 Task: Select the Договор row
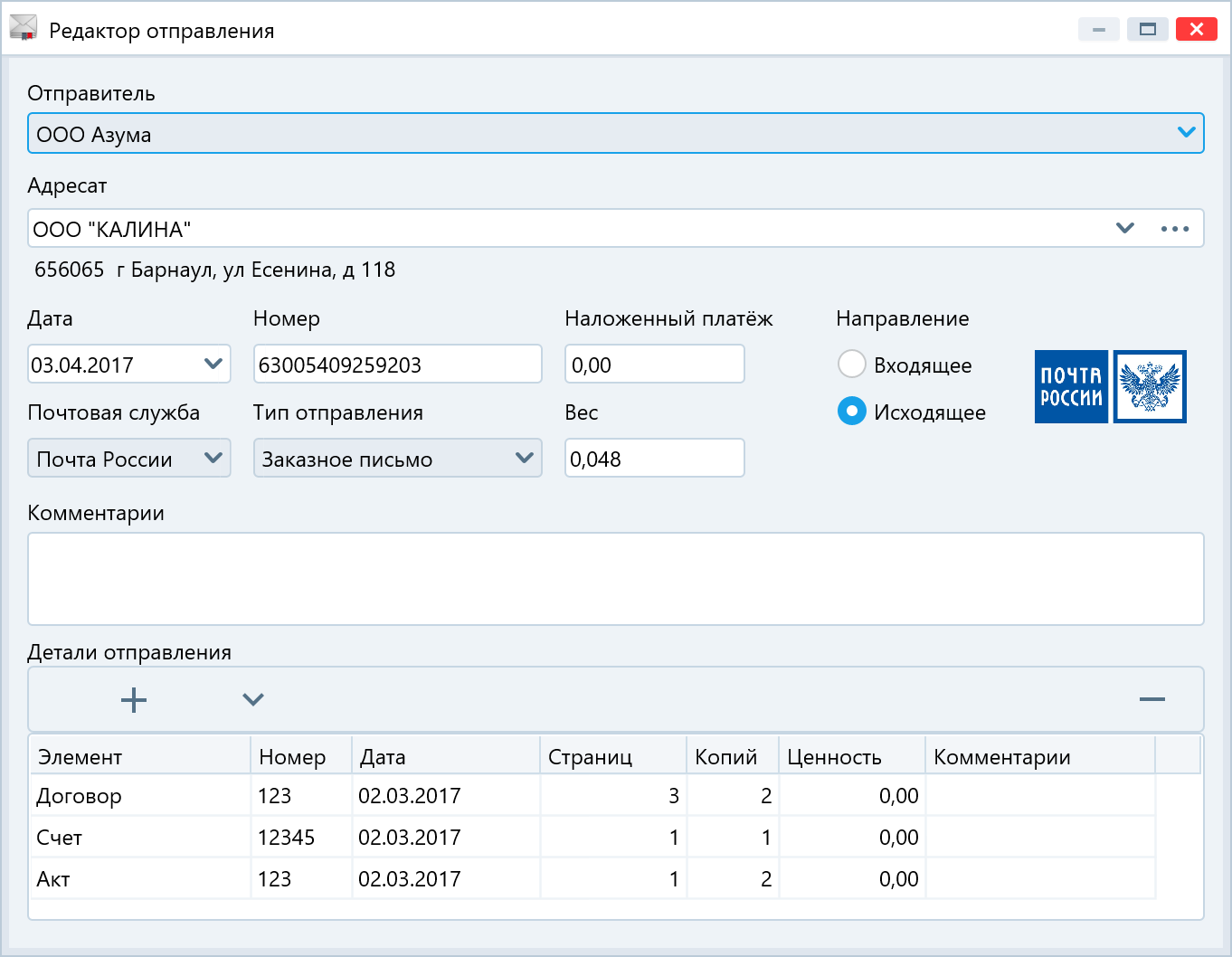click(x=592, y=796)
